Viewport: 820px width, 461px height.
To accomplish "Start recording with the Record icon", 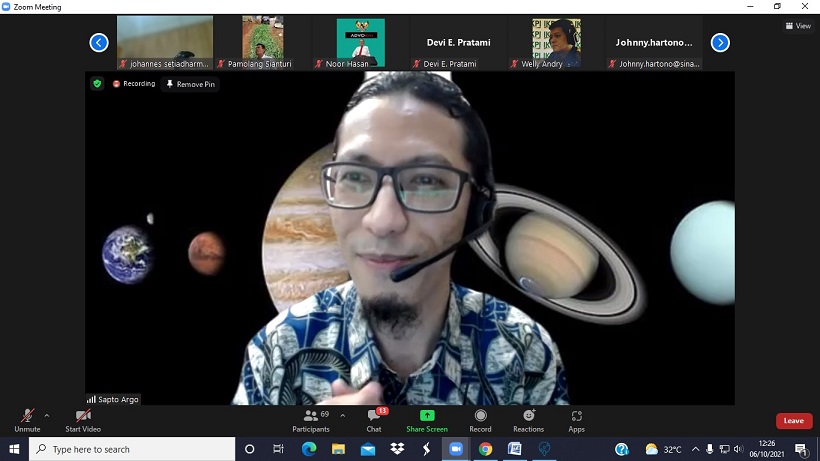I will [480, 415].
